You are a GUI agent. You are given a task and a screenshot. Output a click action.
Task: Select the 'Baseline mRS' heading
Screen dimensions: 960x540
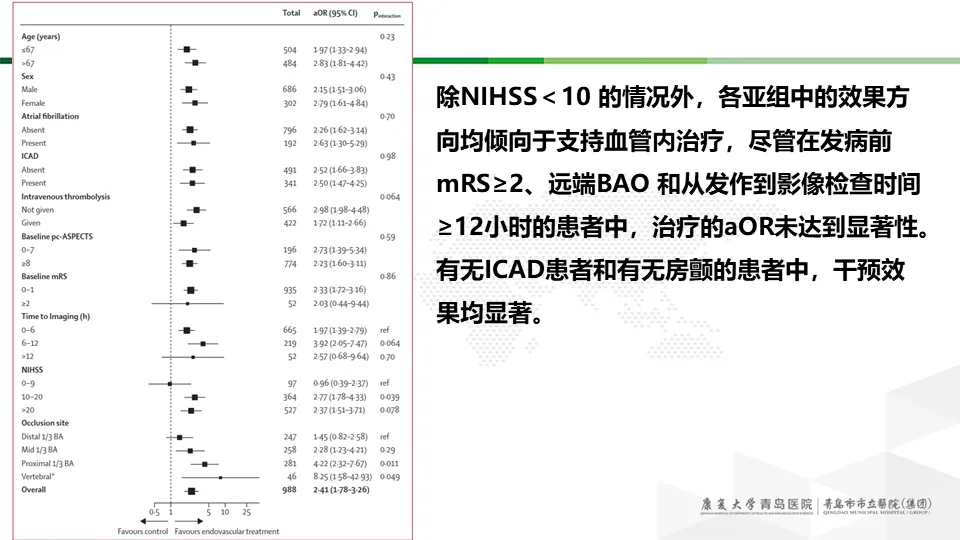point(44,276)
